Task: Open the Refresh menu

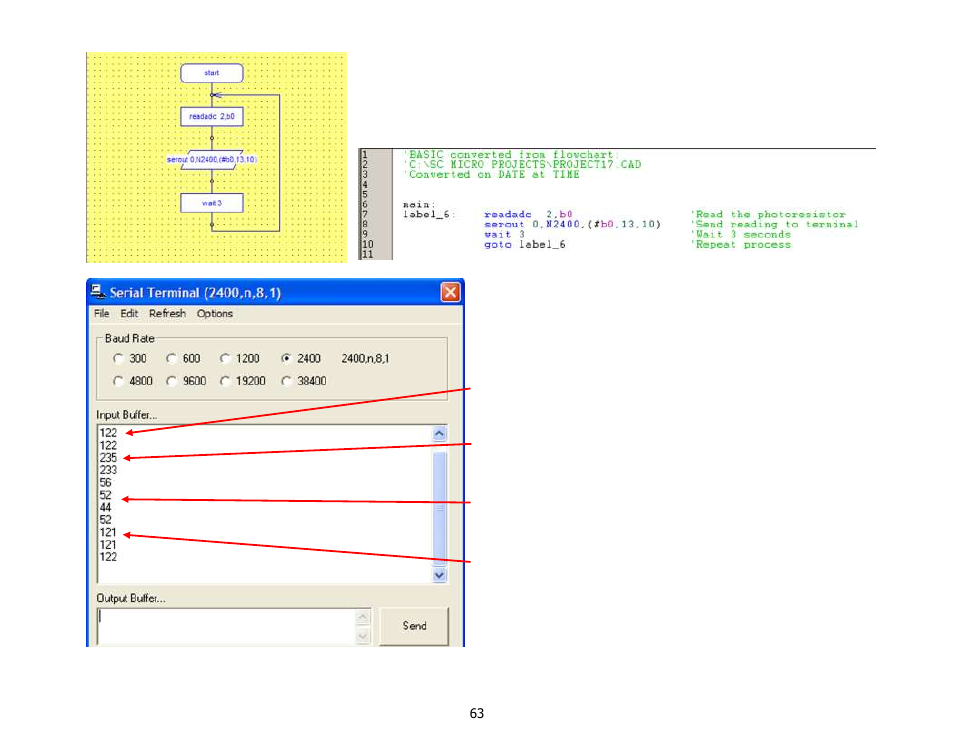Action: click(x=167, y=313)
